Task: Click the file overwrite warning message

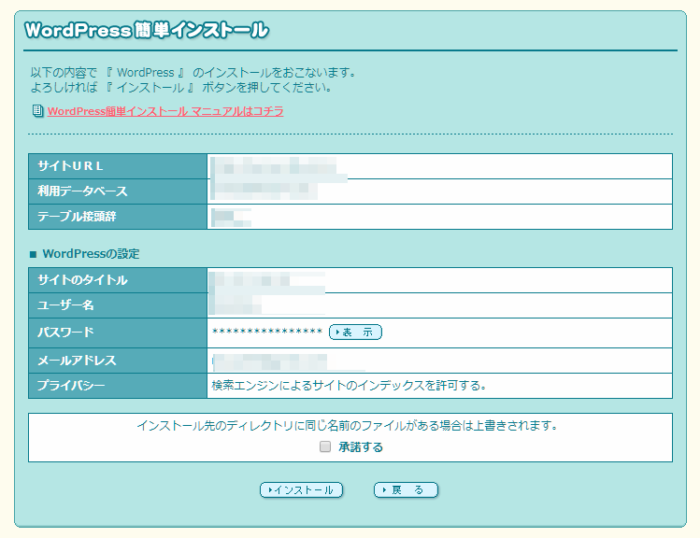Action: [346, 426]
